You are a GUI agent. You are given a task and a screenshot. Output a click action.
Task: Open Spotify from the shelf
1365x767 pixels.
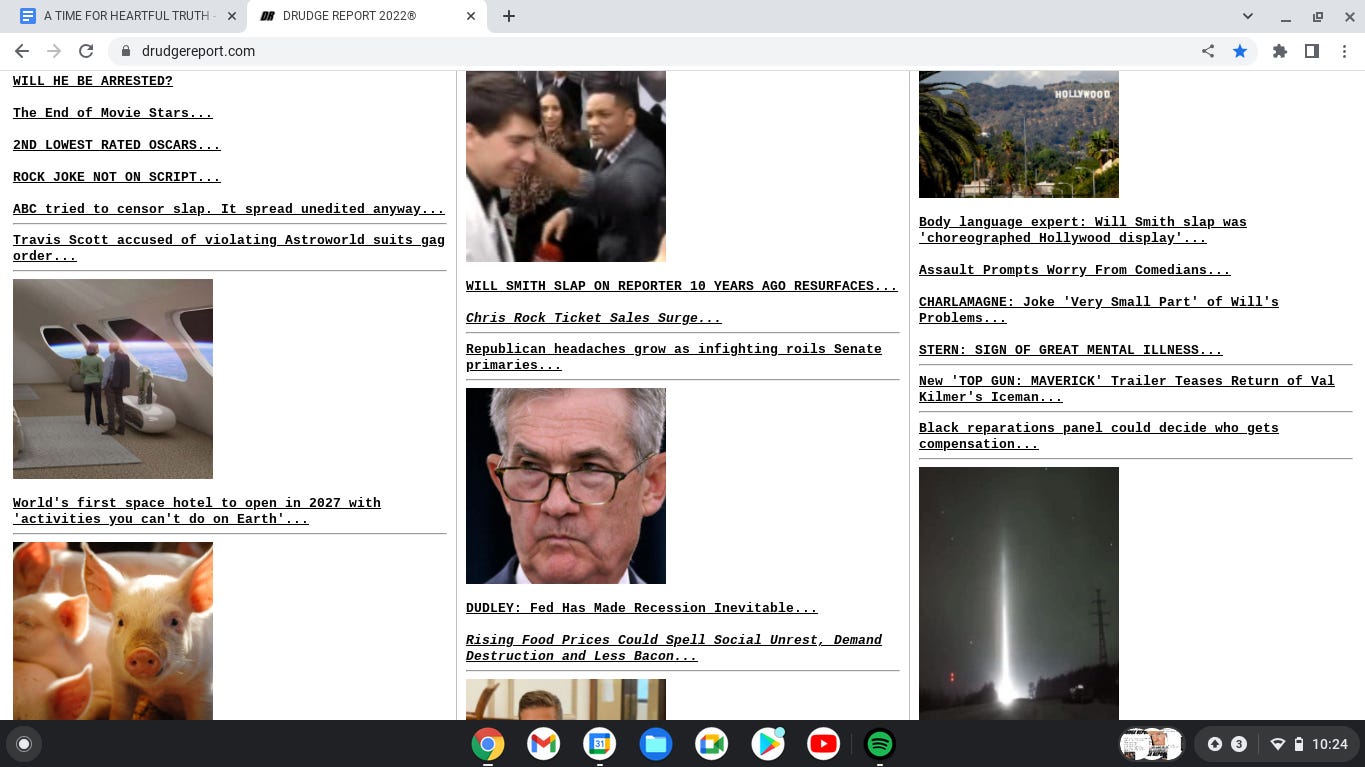click(x=880, y=744)
